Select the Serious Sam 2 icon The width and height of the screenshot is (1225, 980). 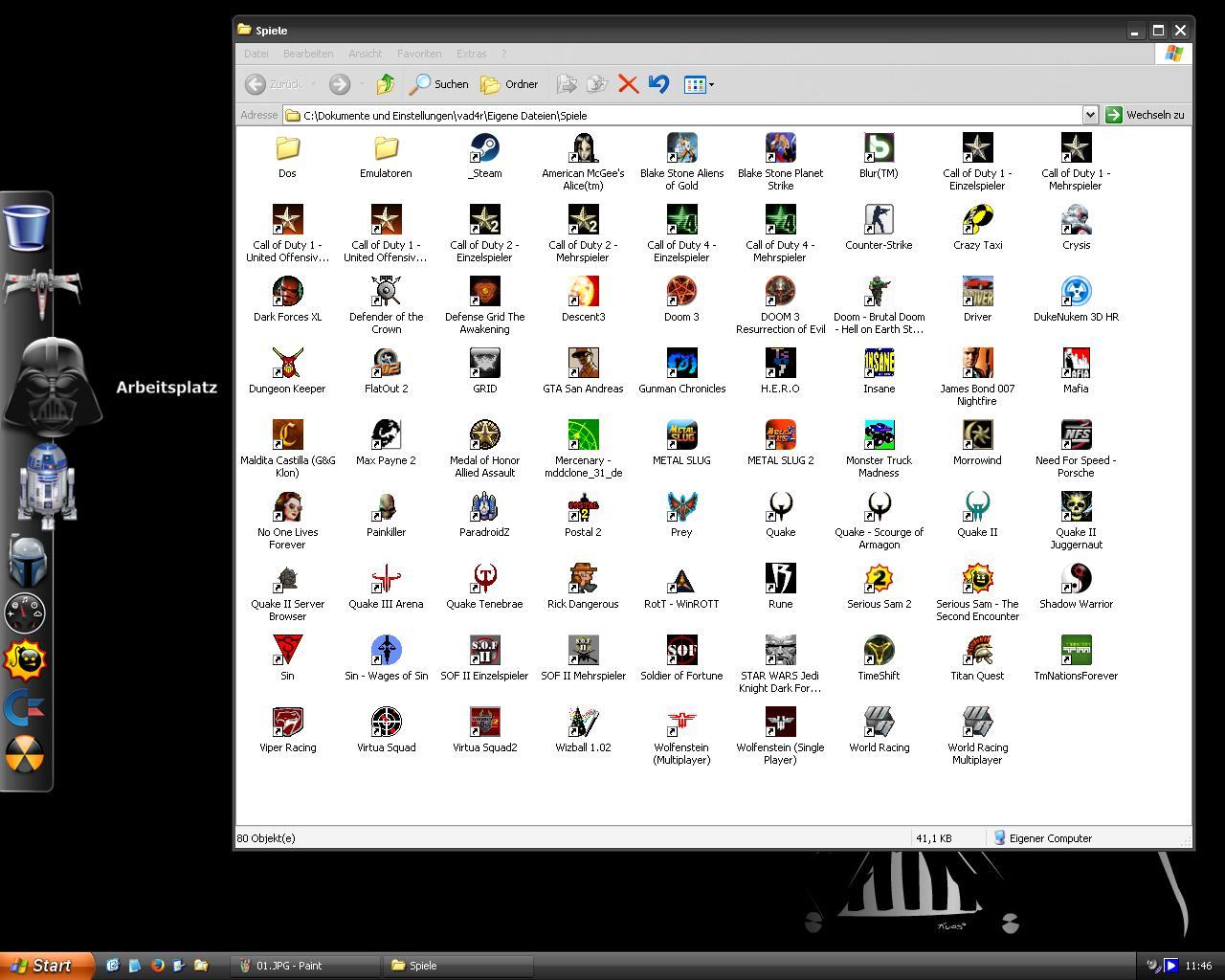pyautogui.click(x=879, y=579)
